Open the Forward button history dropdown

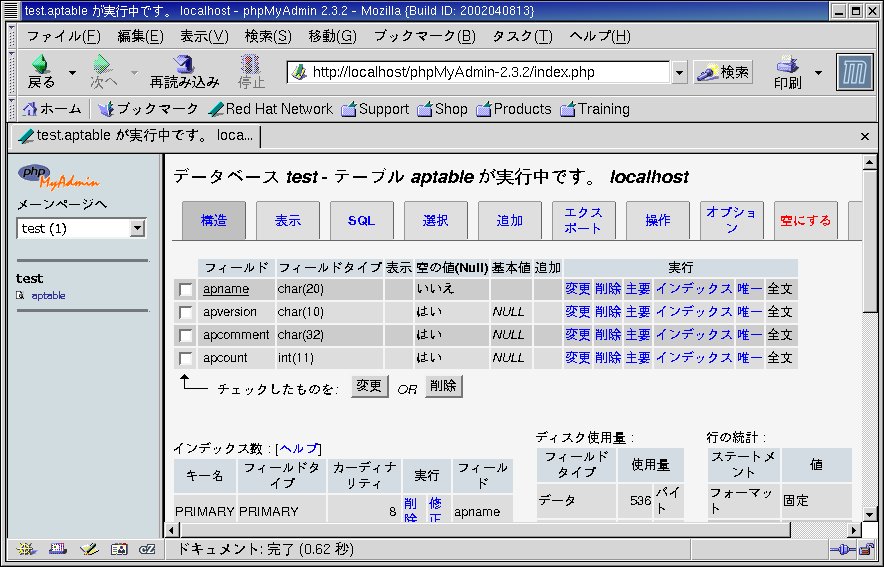coord(134,72)
